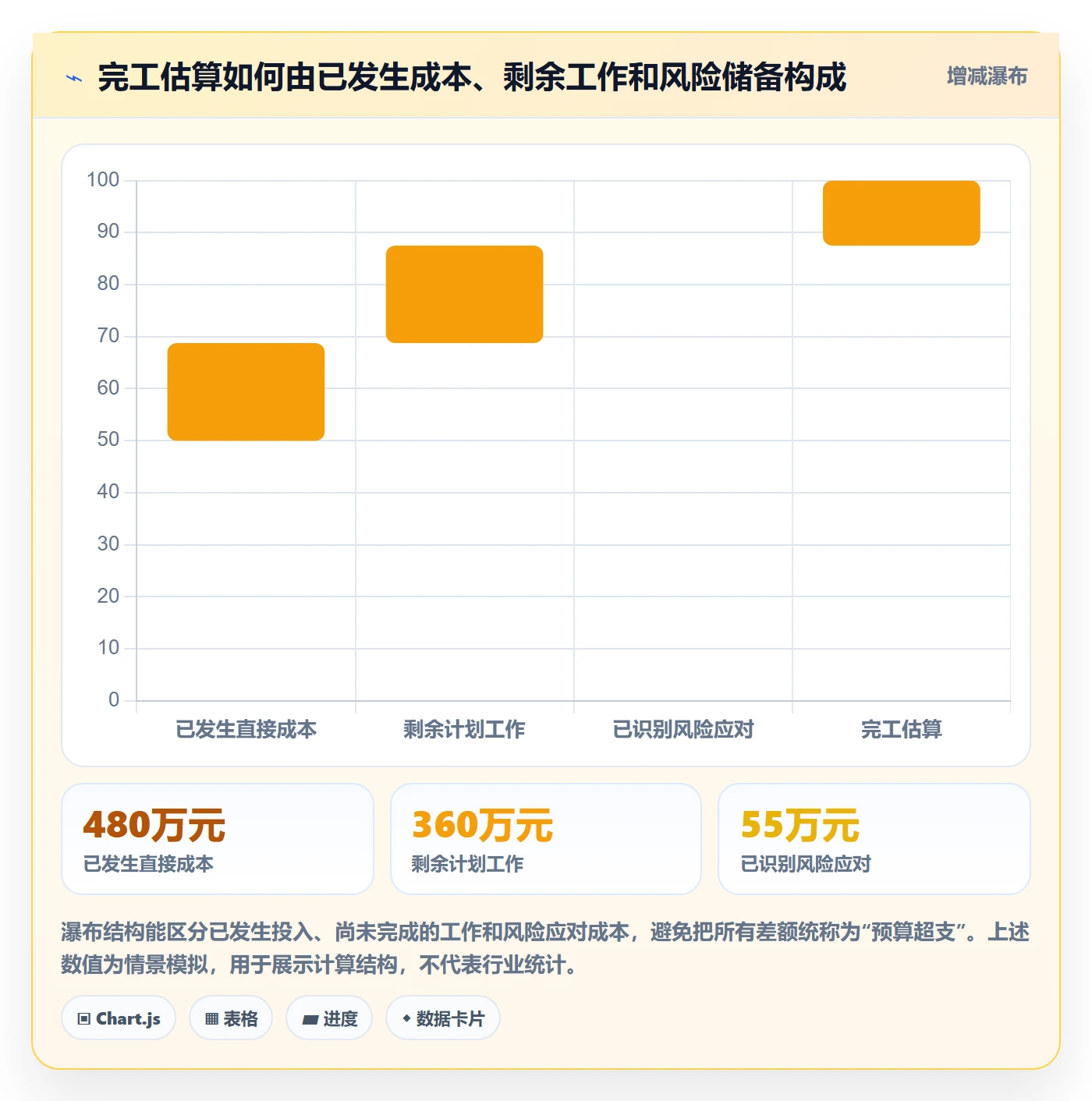Click the grid icon in 表格 chip
Image resolution: width=1092 pixels, height=1101 pixels.
pyautogui.click(x=211, y=1018)
